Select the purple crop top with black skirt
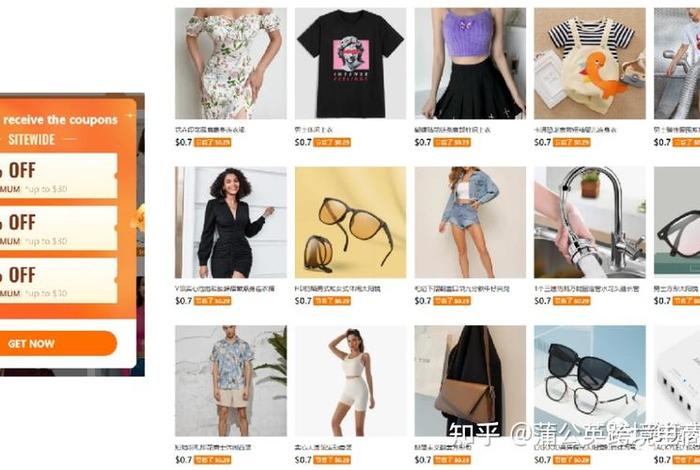 (x=470, y=63)
